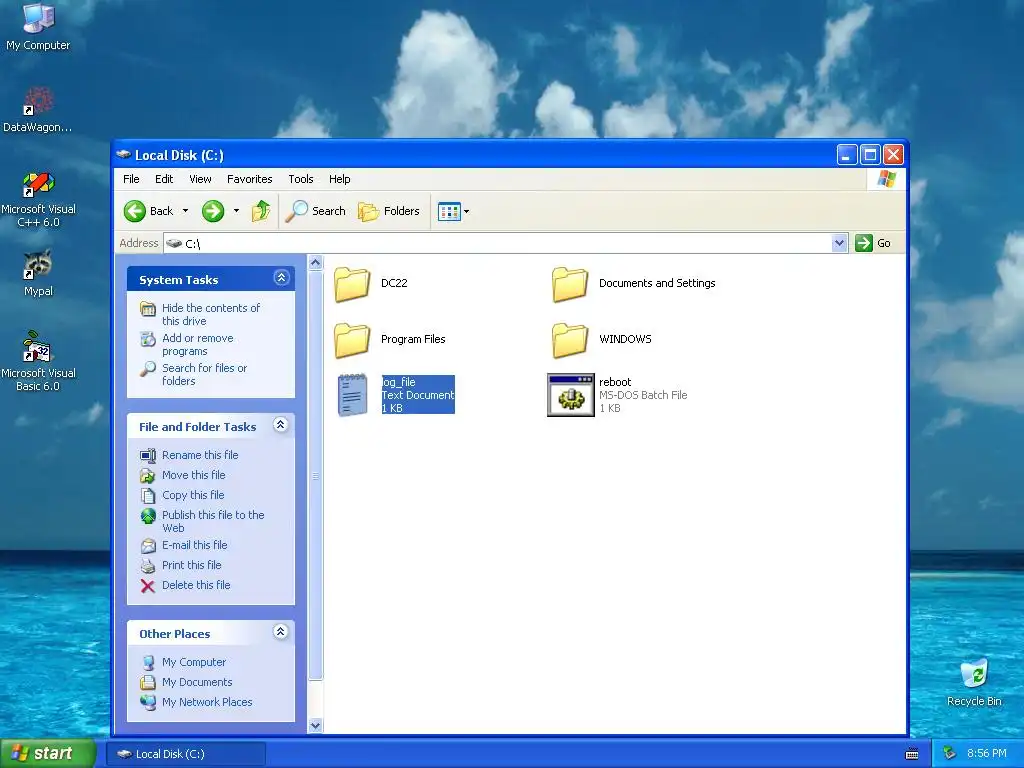Open the Help menu
Image resolution: width=1024 pixels, height=768 pixels.
click(x=340, y=179)
